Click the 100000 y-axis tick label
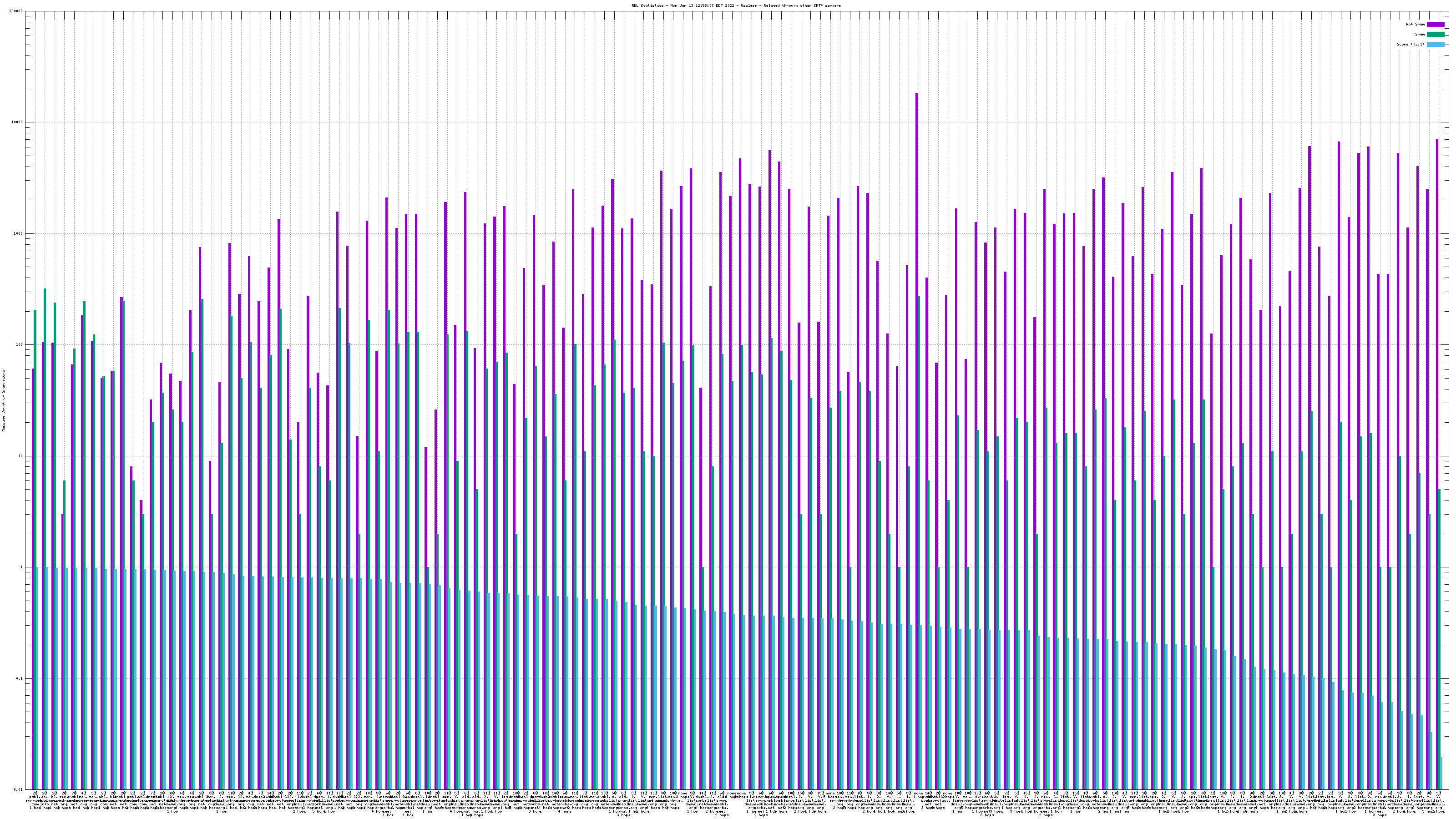The width and height of the screenshot is (1456, 819). click(16, 11)
